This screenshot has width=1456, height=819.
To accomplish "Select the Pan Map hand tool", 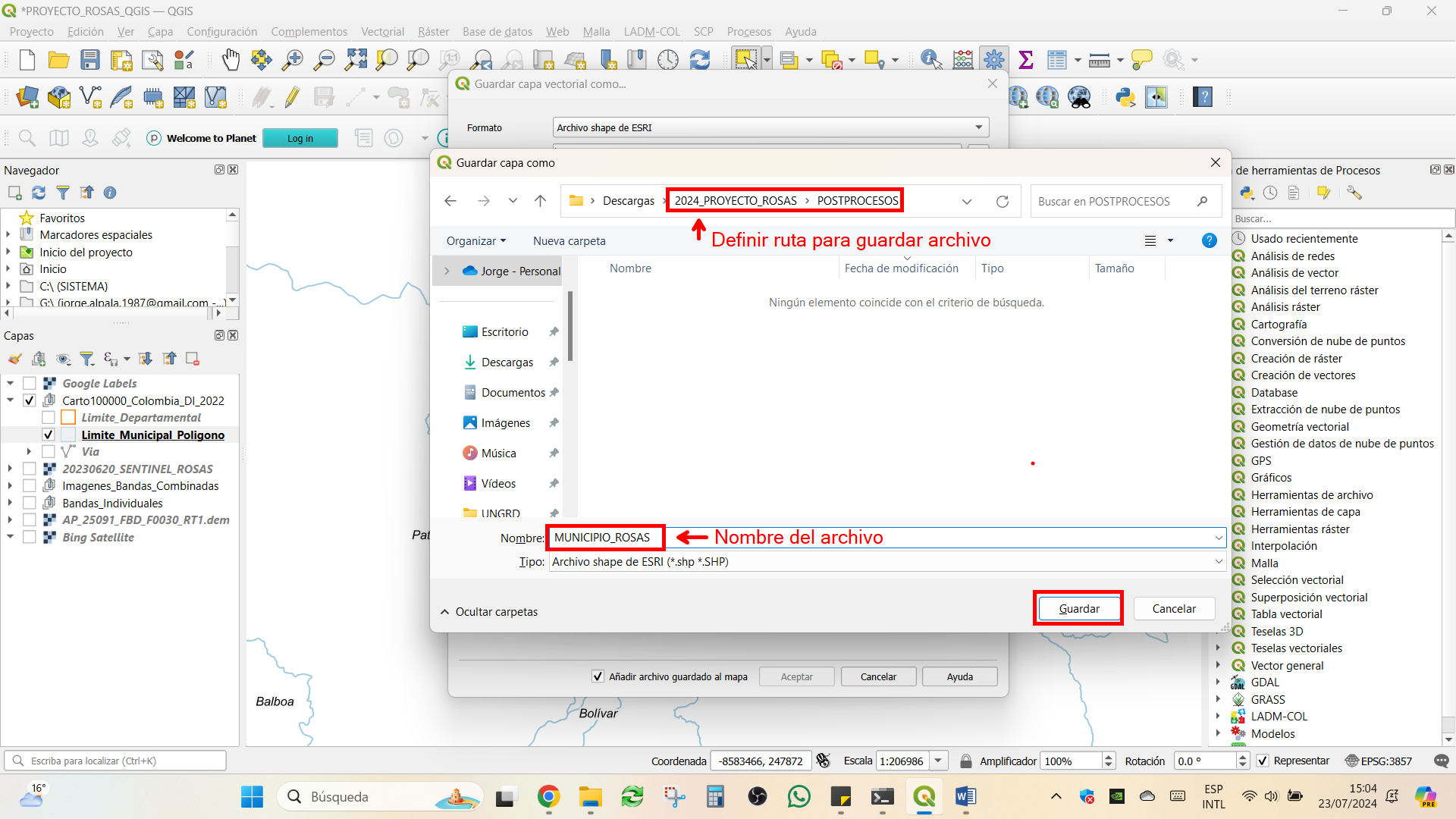I will (231, 59).
